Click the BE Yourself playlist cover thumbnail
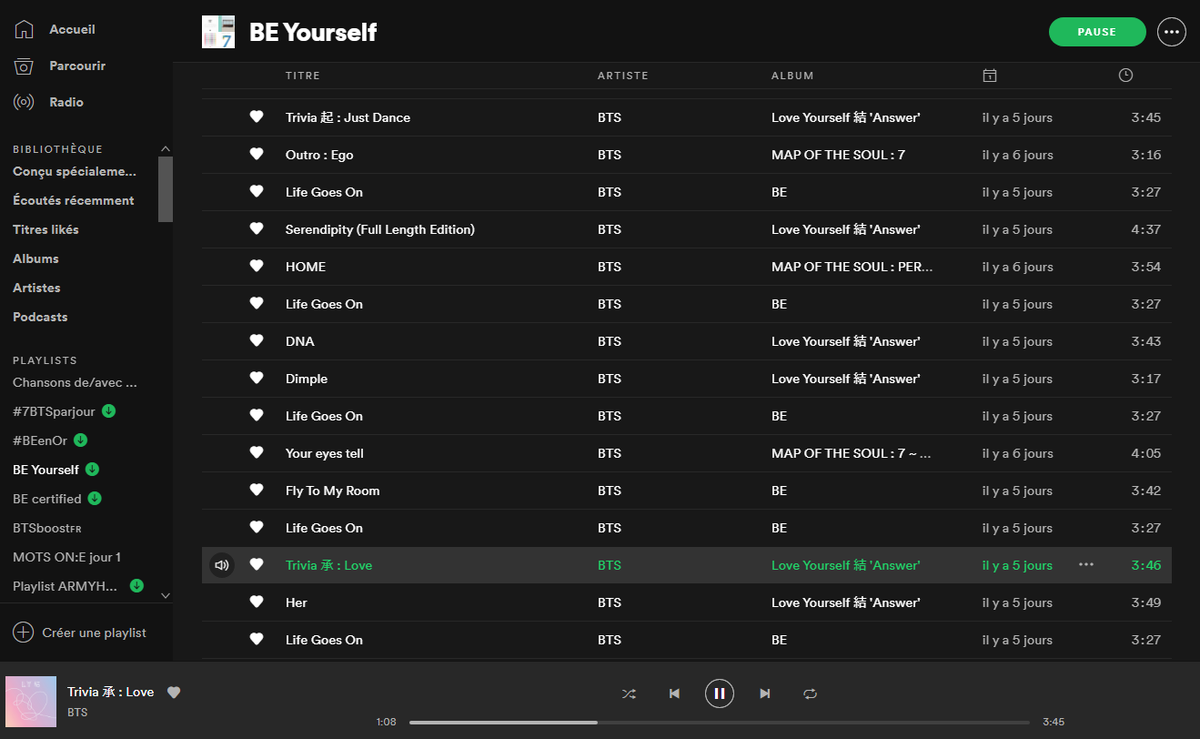 [218, 32]
